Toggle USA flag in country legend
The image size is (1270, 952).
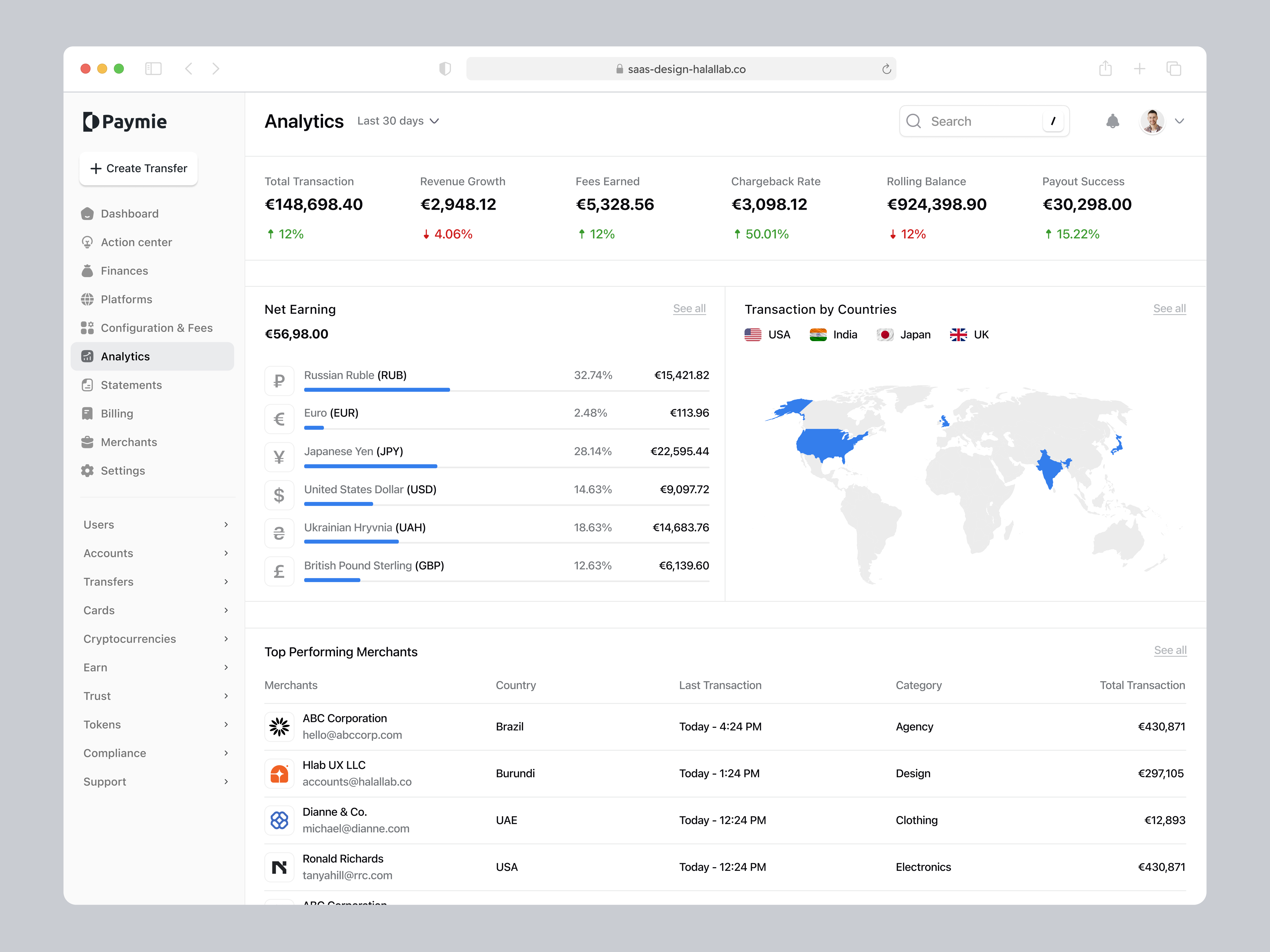pos(753,335)
